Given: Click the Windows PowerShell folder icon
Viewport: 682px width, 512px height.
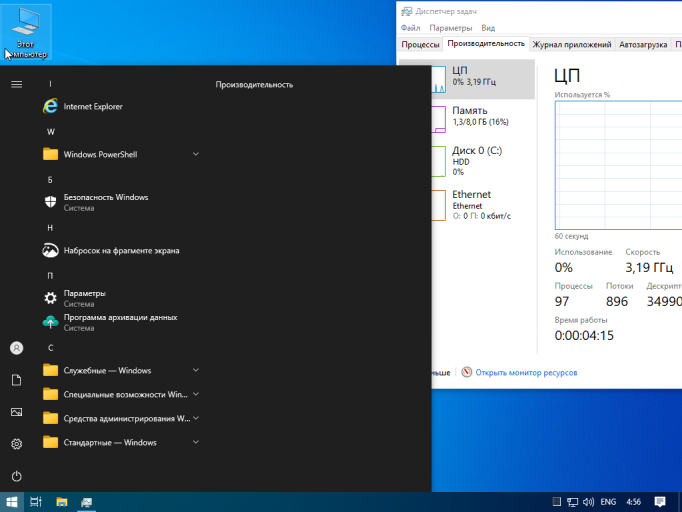Looking at the screenshot, I should [50, 154].
